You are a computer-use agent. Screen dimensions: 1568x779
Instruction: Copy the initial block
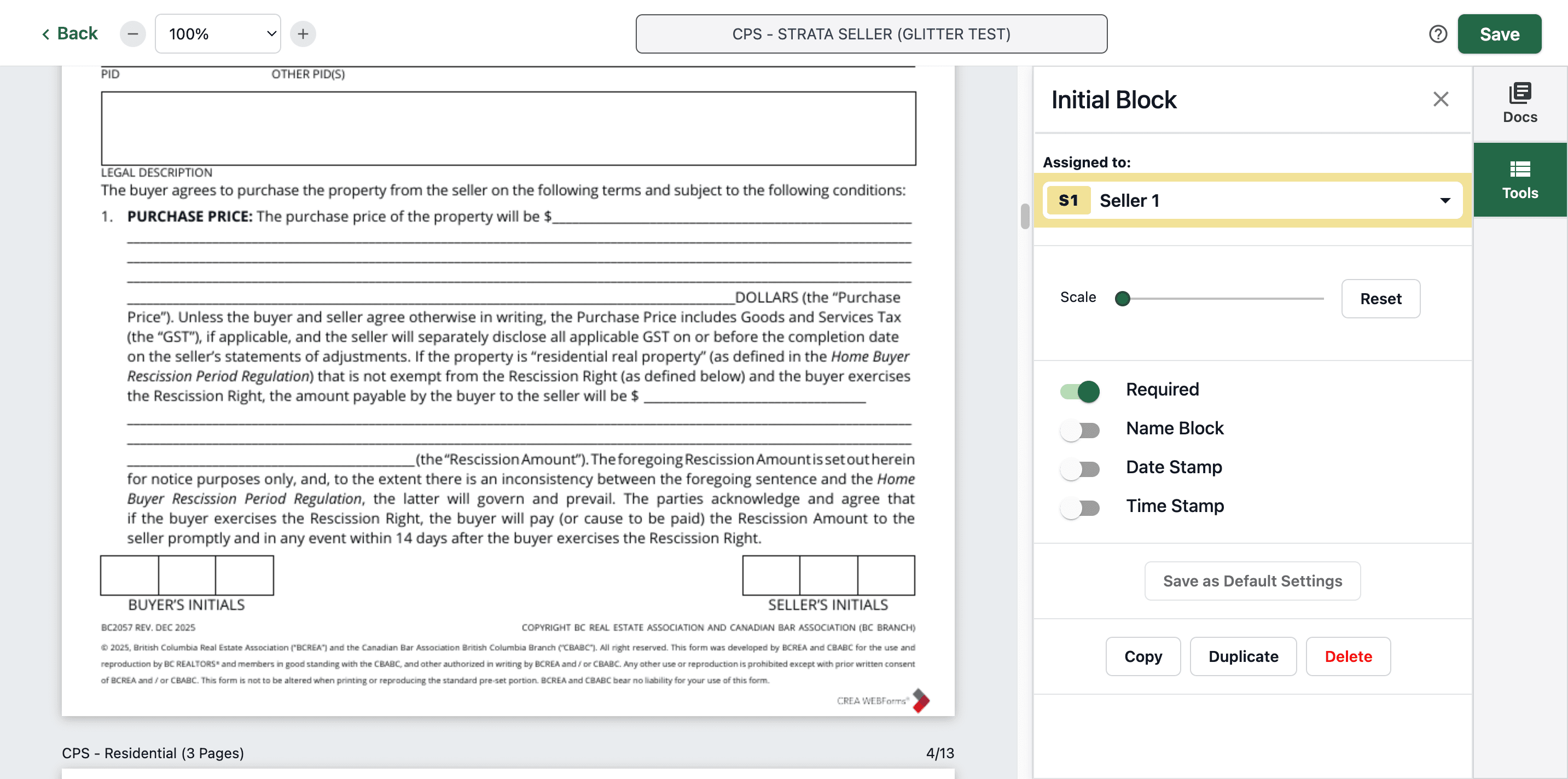(1143, 656)
